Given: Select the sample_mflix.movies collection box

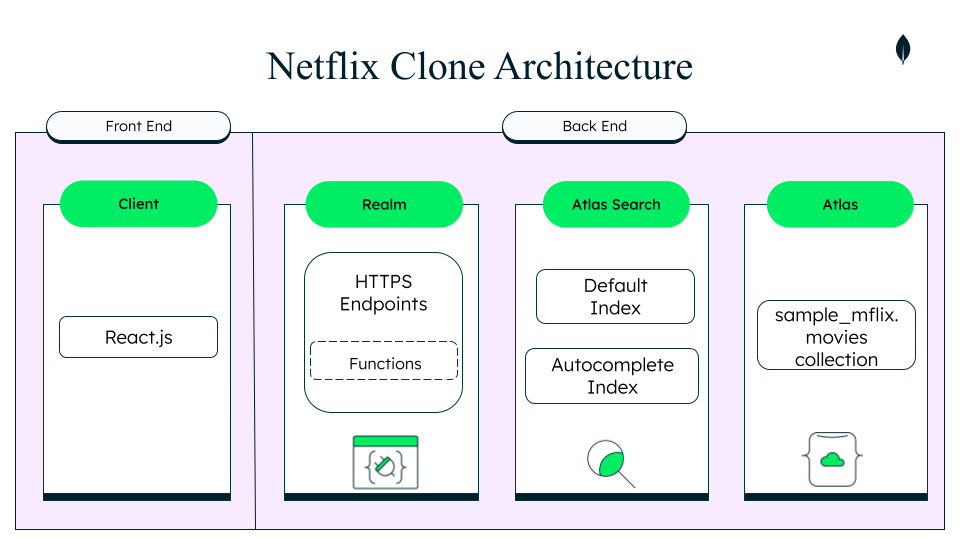Looking at the screenshot, I should [x=836, y=335].
